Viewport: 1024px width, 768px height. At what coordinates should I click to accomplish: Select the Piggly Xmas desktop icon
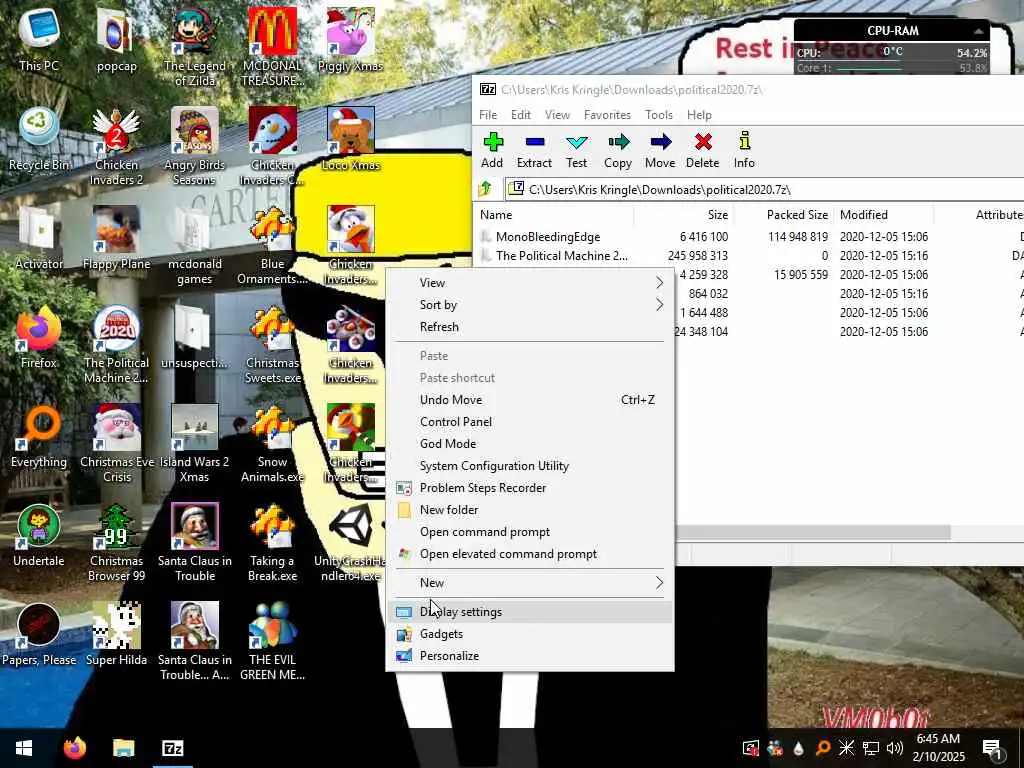coord(351,39)
